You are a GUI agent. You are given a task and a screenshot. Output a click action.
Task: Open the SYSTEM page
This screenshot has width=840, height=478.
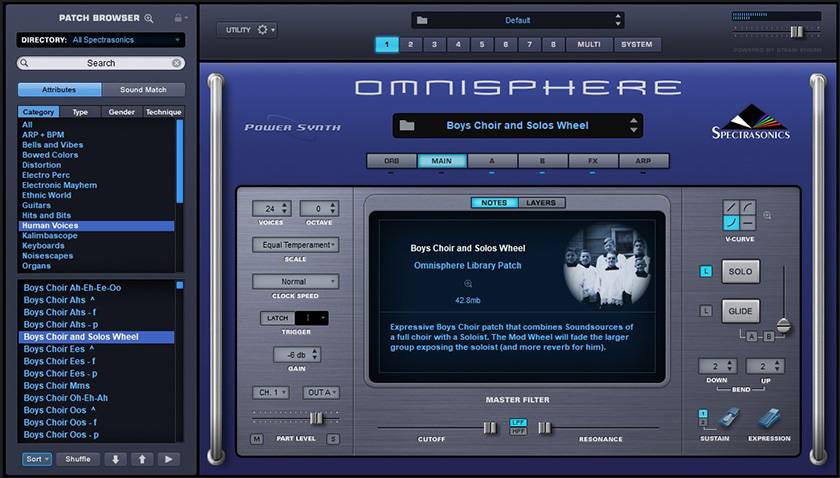637,44
